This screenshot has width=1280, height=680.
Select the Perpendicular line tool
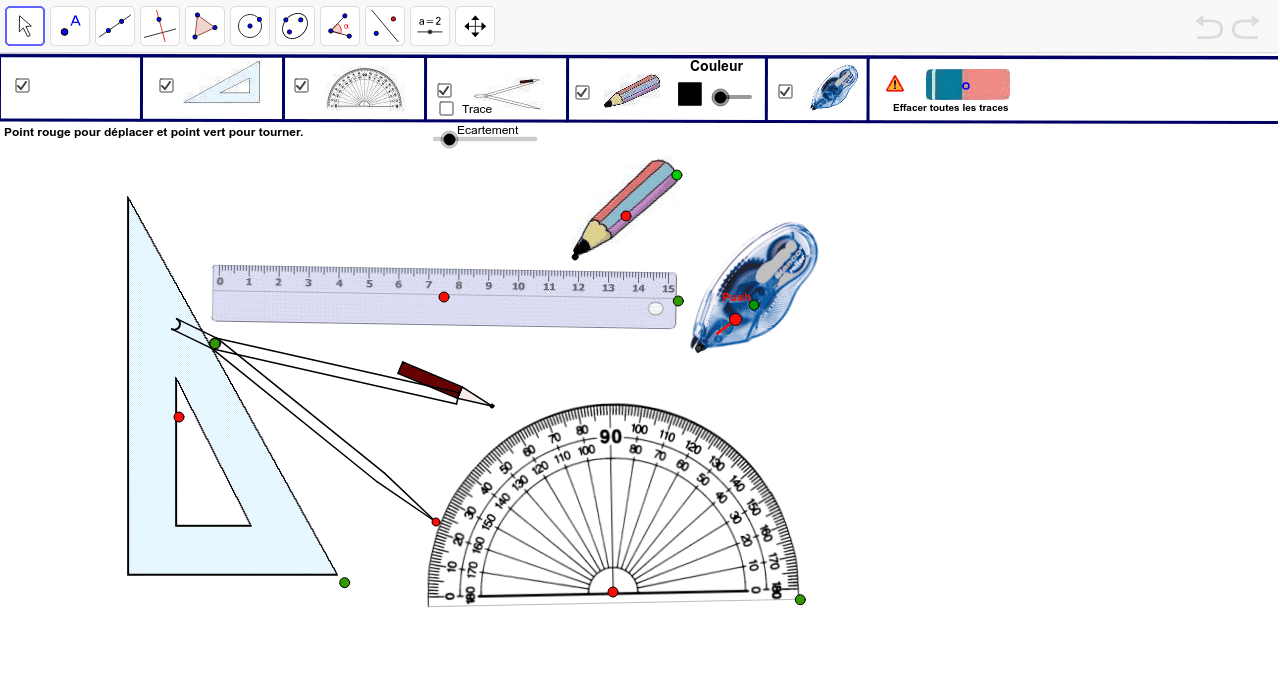[x=159, y=25]
